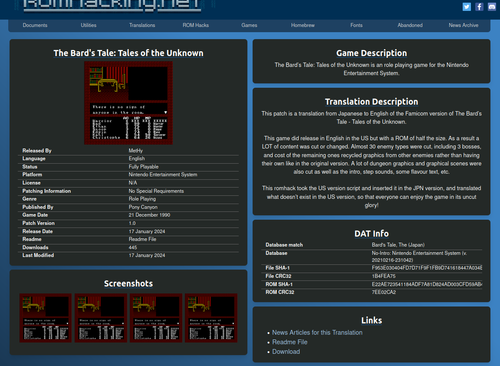Click the 'Screenshots' section heading
This screenshot has width=500, height=366.
point(128,284)
